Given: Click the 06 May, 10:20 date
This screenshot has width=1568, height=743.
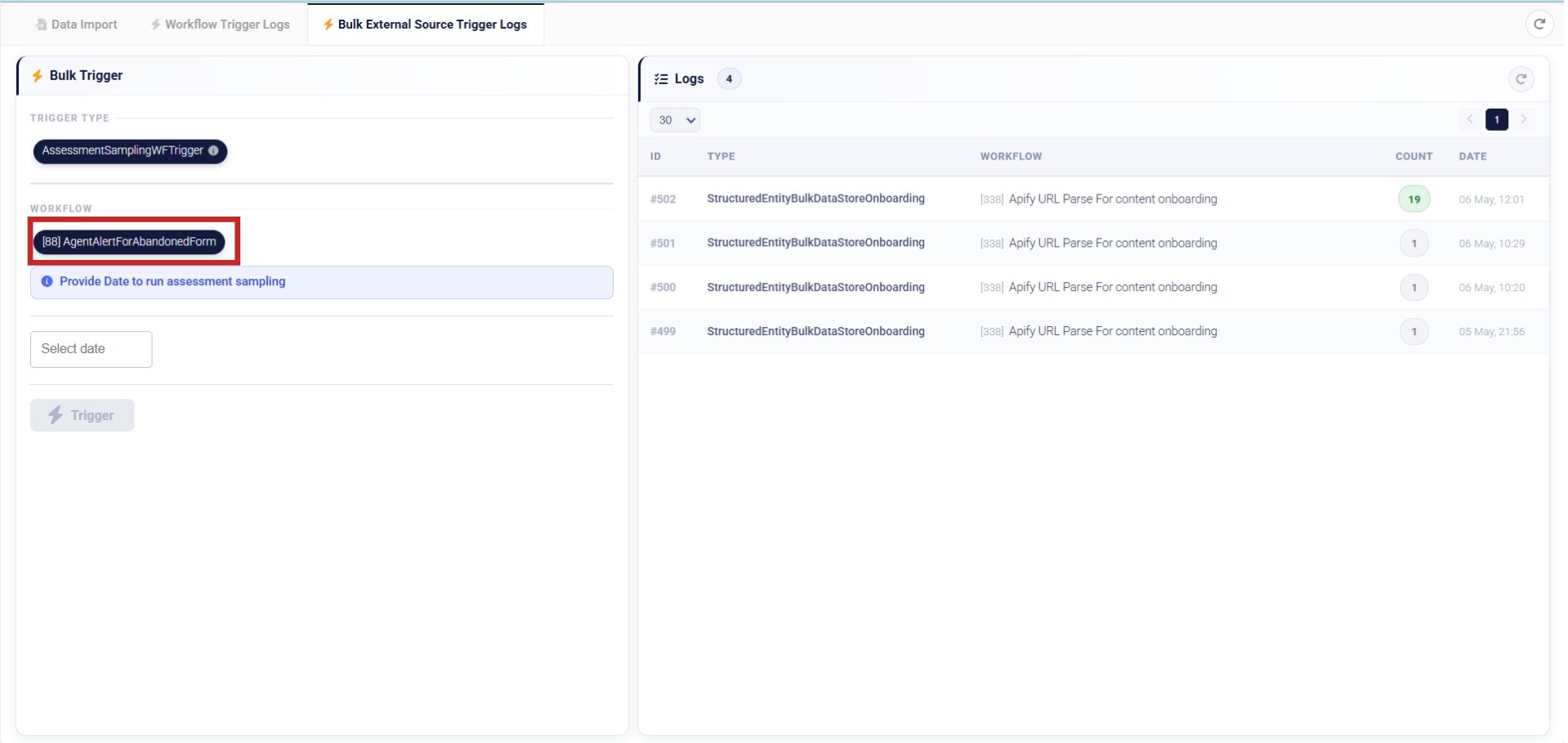Looking at the screenshot, I should click(1491, 288).
